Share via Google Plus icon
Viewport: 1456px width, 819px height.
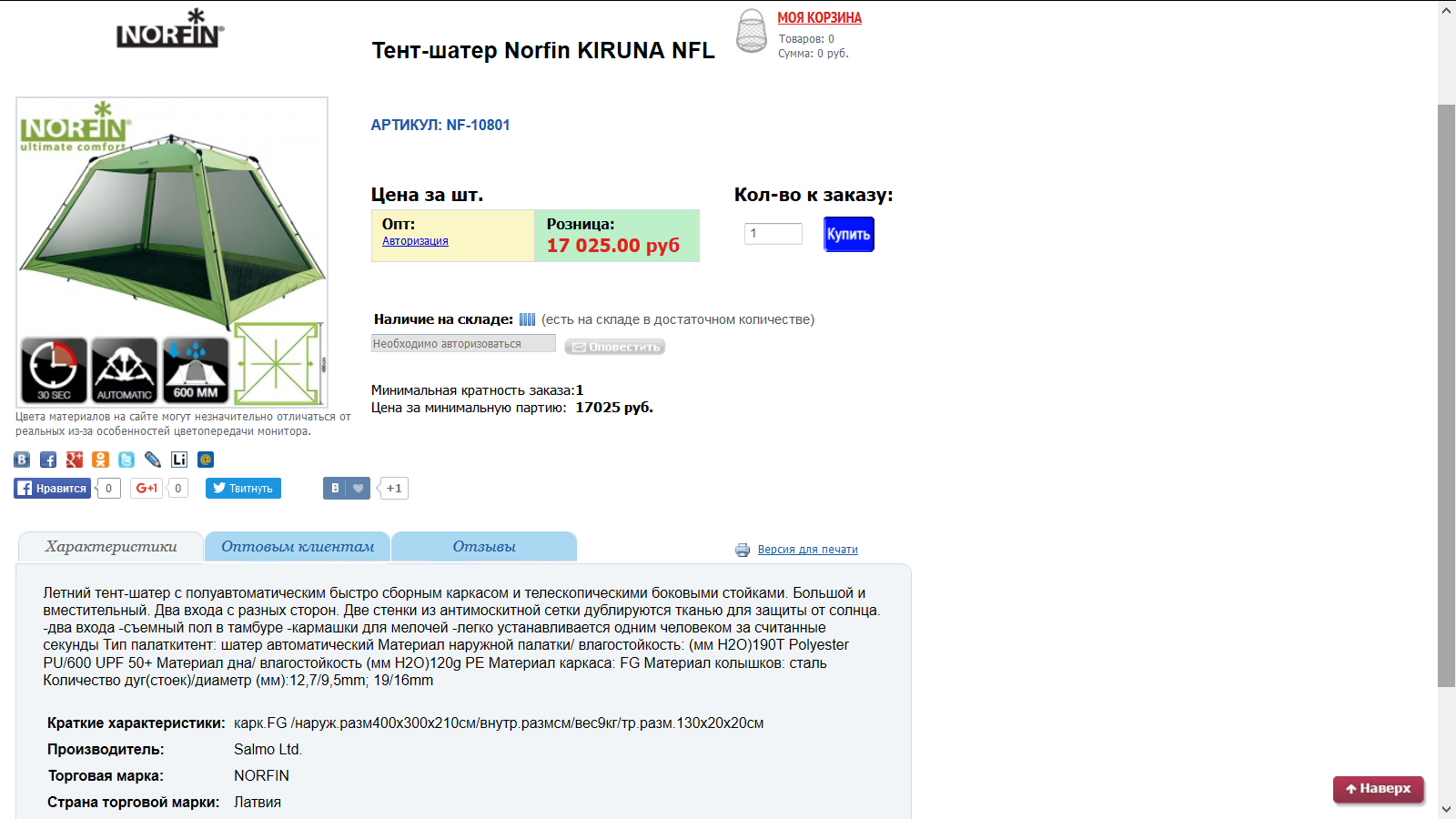tap(75, 460)
